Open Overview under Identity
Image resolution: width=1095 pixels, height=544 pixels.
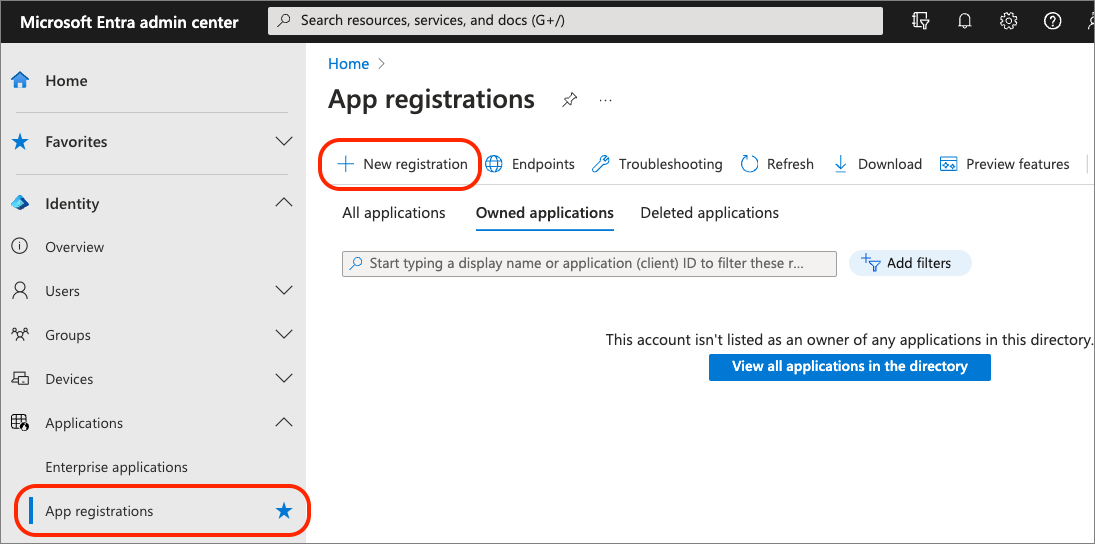tap(75, 247)
